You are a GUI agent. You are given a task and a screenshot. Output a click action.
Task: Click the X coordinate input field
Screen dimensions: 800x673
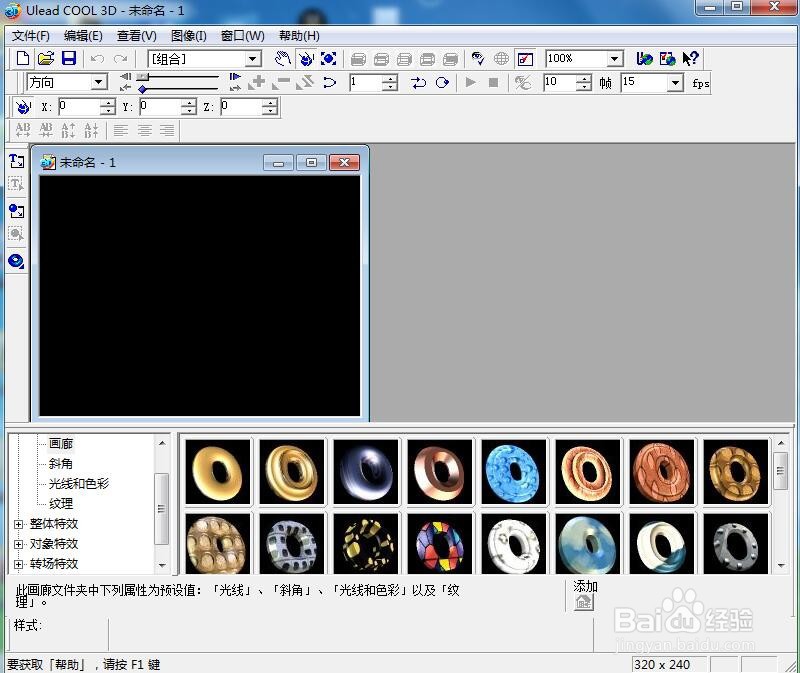(x=79, y=107)
